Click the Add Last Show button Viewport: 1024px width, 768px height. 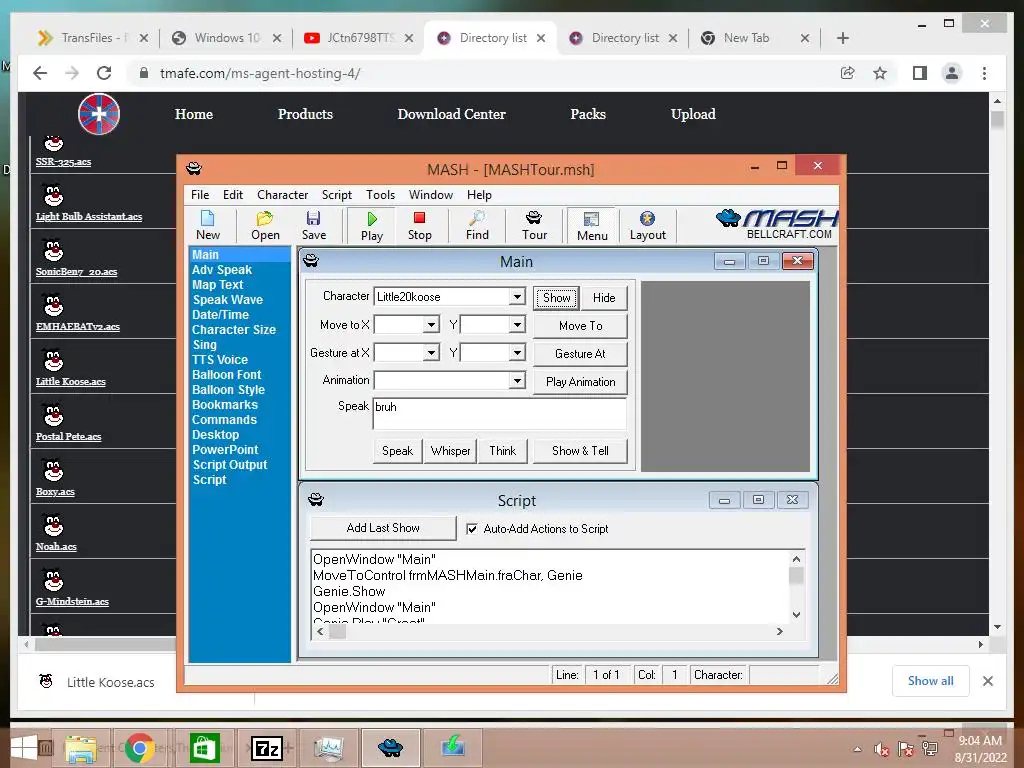click(x=383, y=528)
